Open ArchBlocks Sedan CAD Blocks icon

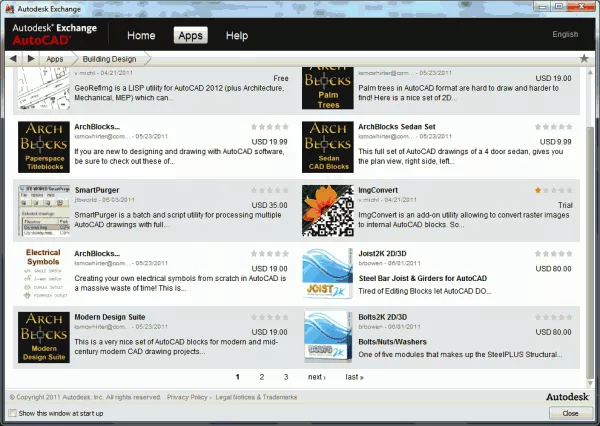pyautogui.click(x=328, y=147)
